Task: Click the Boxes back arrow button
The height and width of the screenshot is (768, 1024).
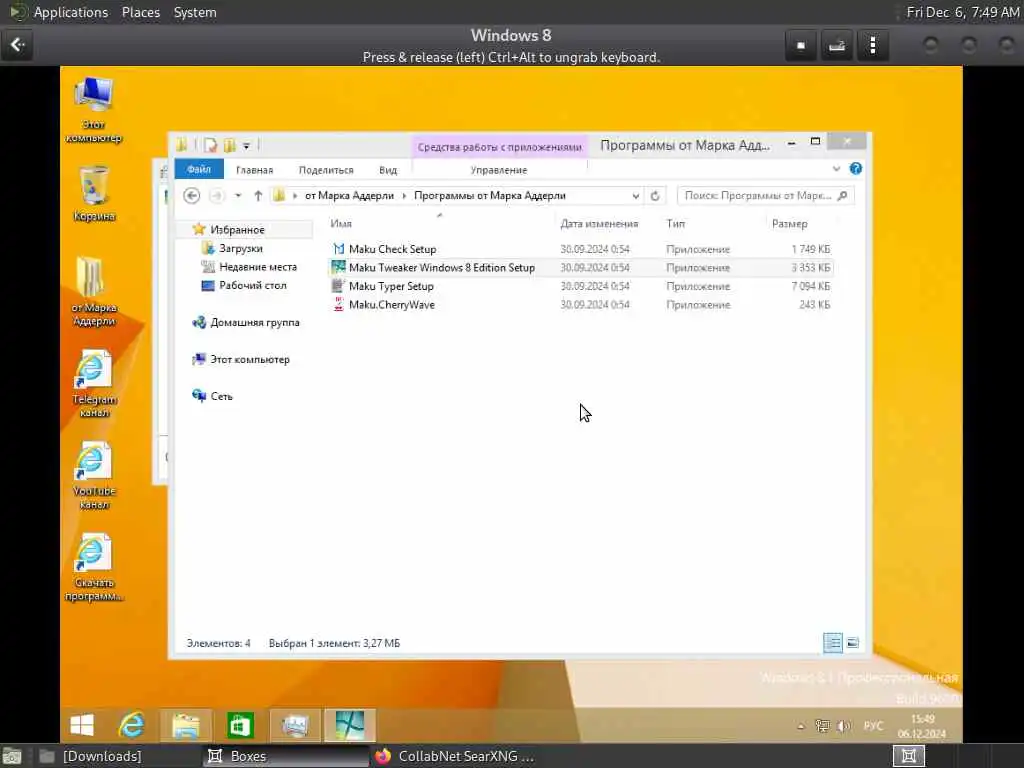Action: 17,44
